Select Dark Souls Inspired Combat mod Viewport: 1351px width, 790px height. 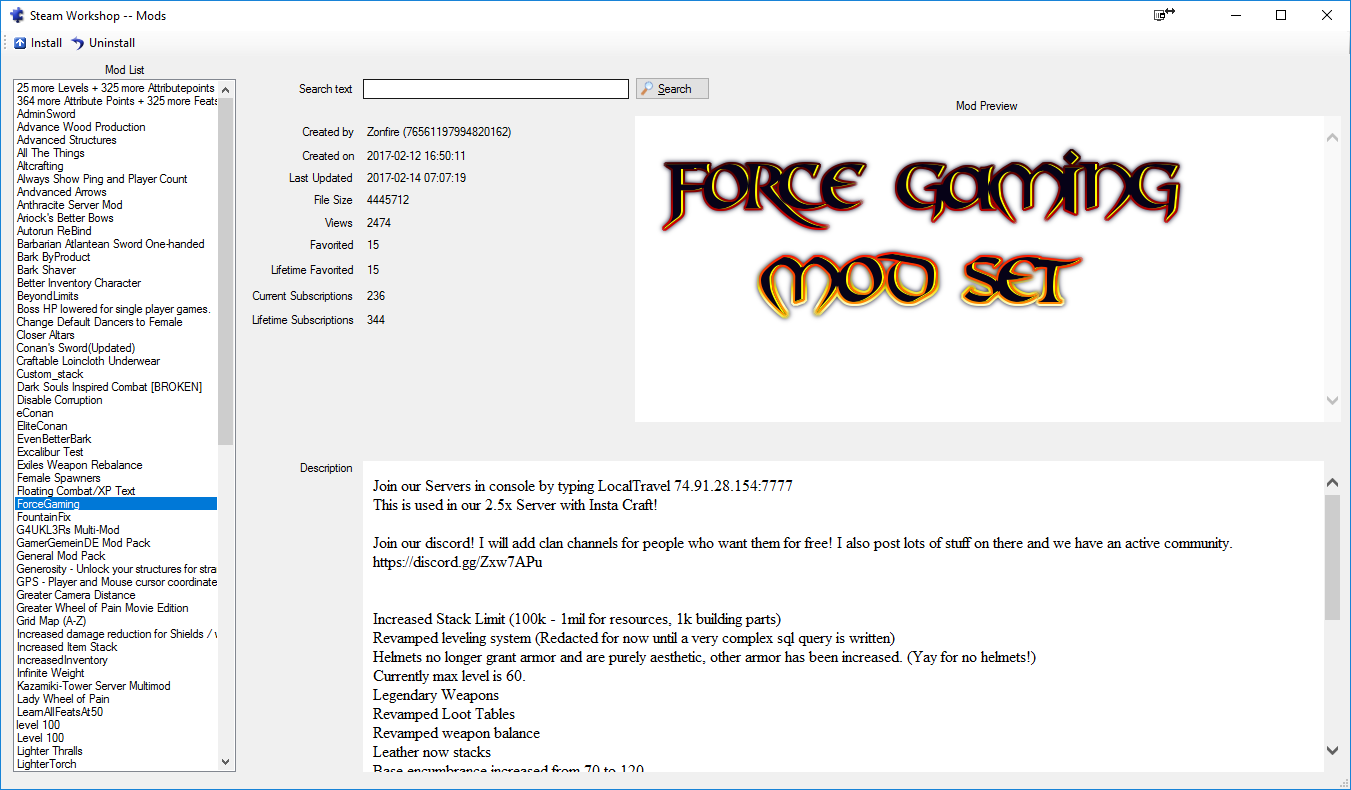tap(109, 387)
